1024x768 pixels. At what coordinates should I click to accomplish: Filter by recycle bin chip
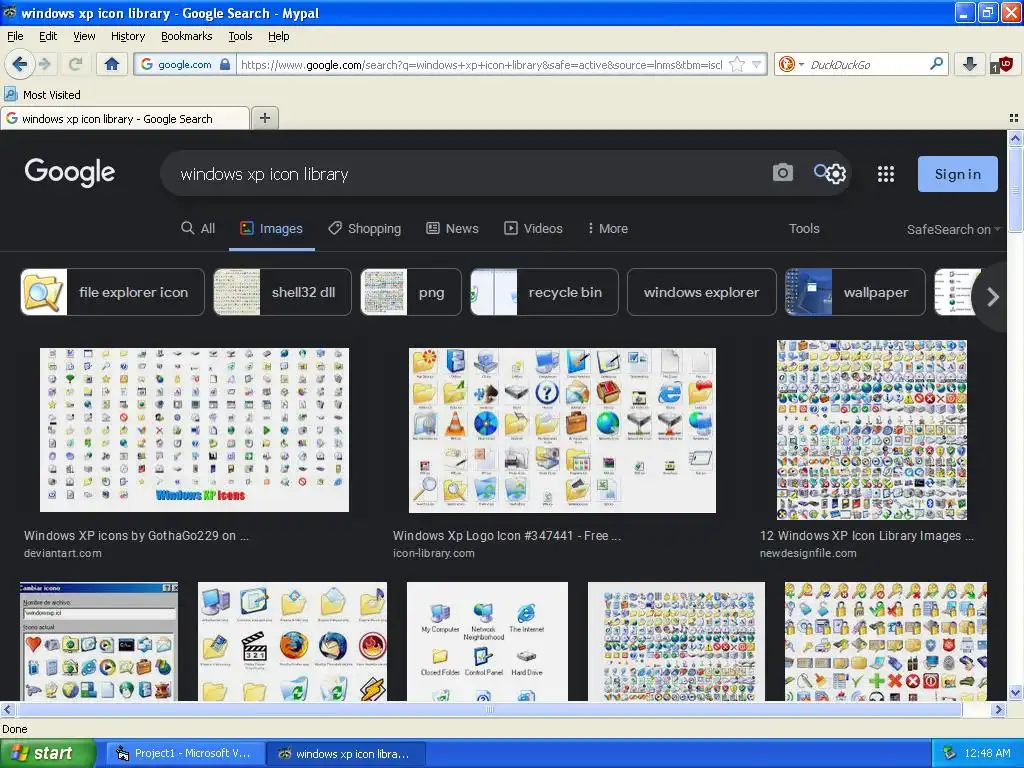point(544,292)
